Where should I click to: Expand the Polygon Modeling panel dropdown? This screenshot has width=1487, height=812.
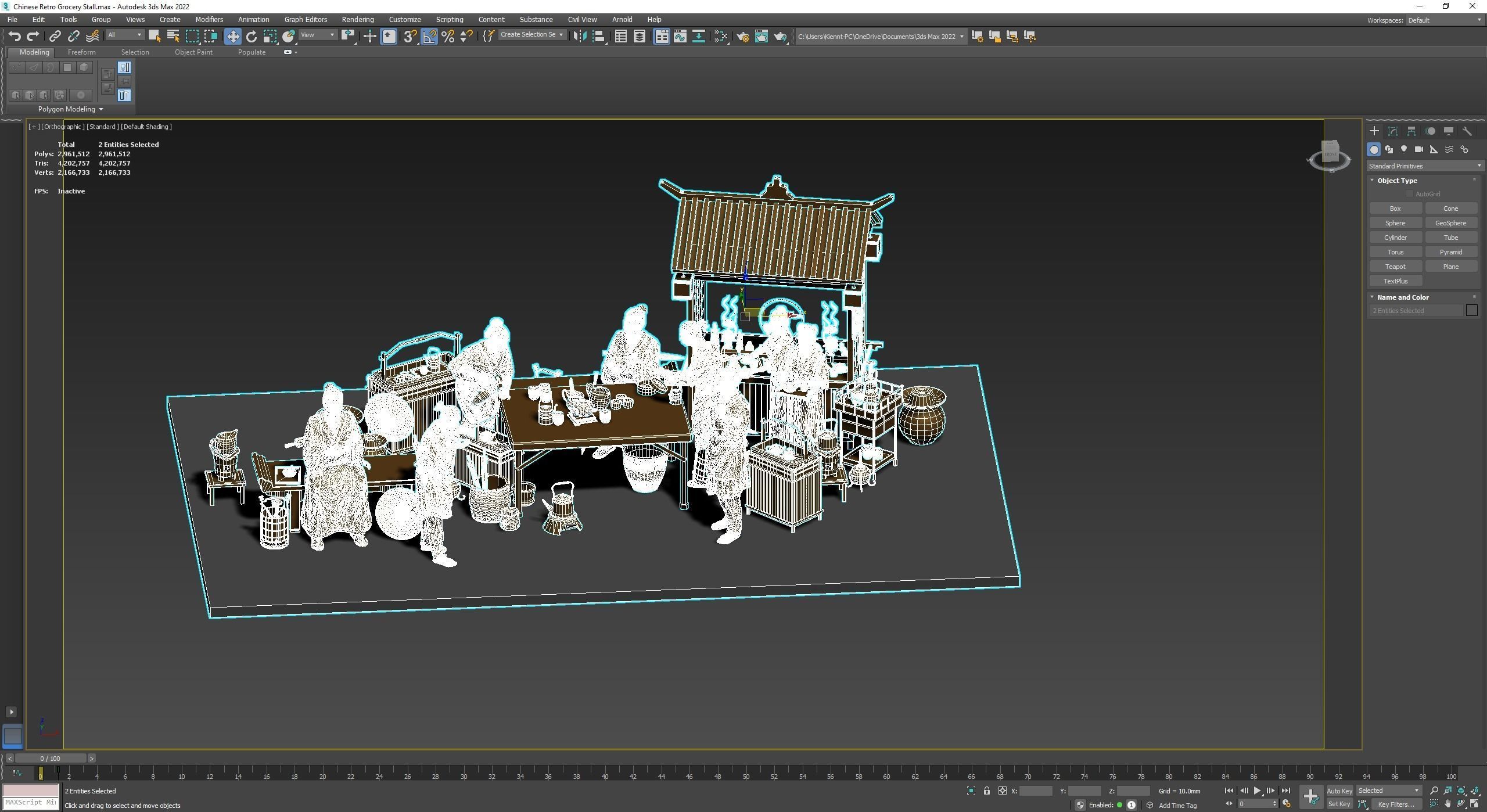(70, 109)
